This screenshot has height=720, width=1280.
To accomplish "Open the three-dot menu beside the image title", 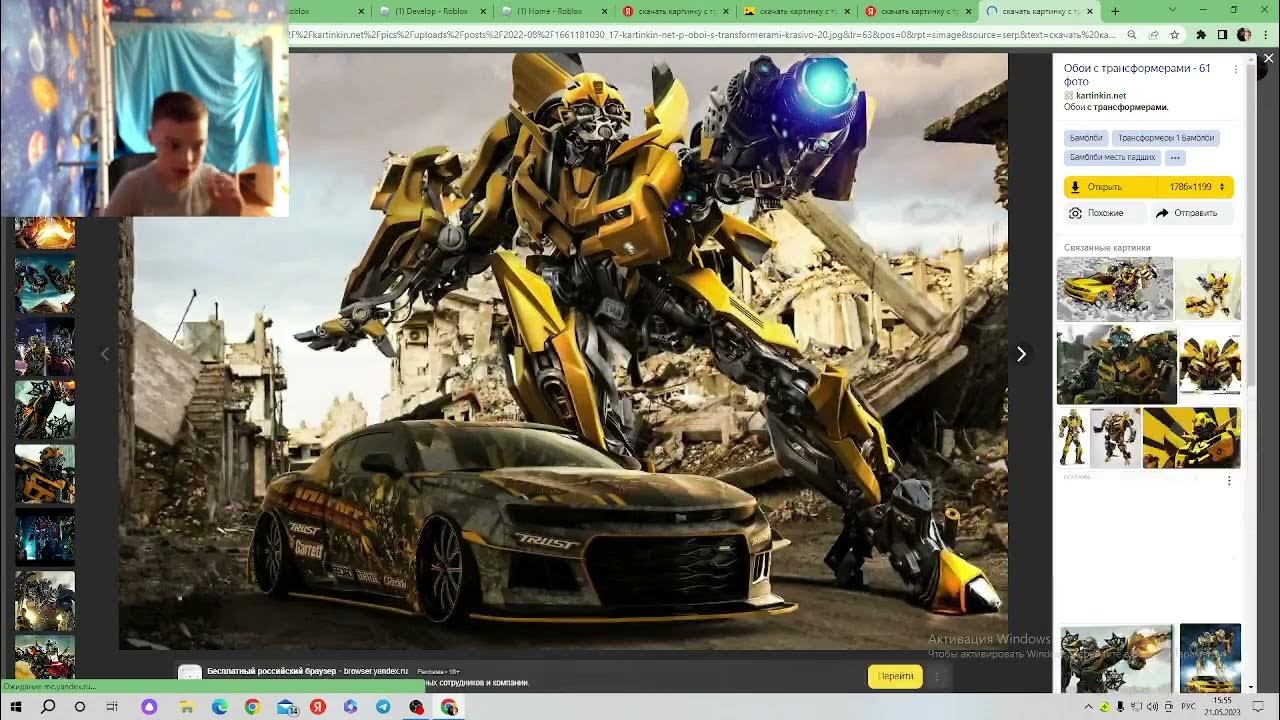I will point(1236,70).
